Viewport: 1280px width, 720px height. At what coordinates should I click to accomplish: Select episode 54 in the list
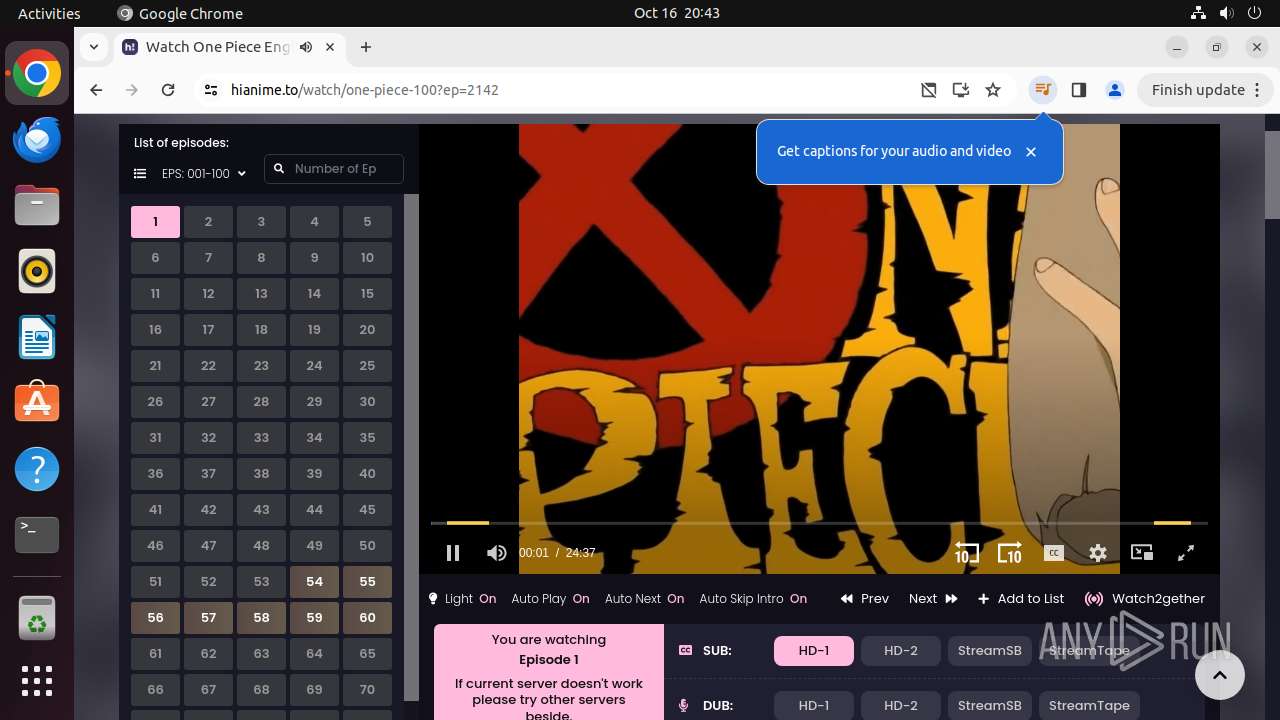click(x=314, y=582)
